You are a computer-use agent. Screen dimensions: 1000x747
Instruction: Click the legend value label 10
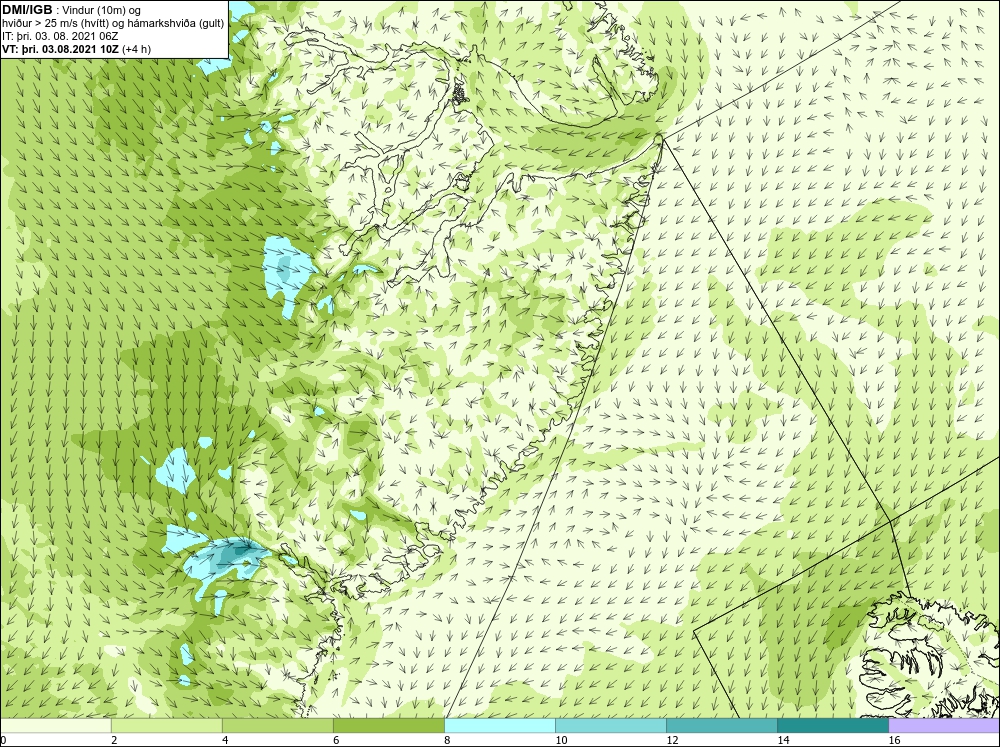click(561, 740)
